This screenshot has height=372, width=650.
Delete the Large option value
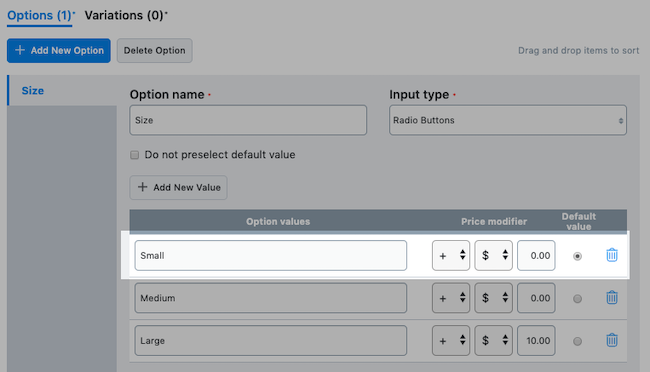coord(612,340)
